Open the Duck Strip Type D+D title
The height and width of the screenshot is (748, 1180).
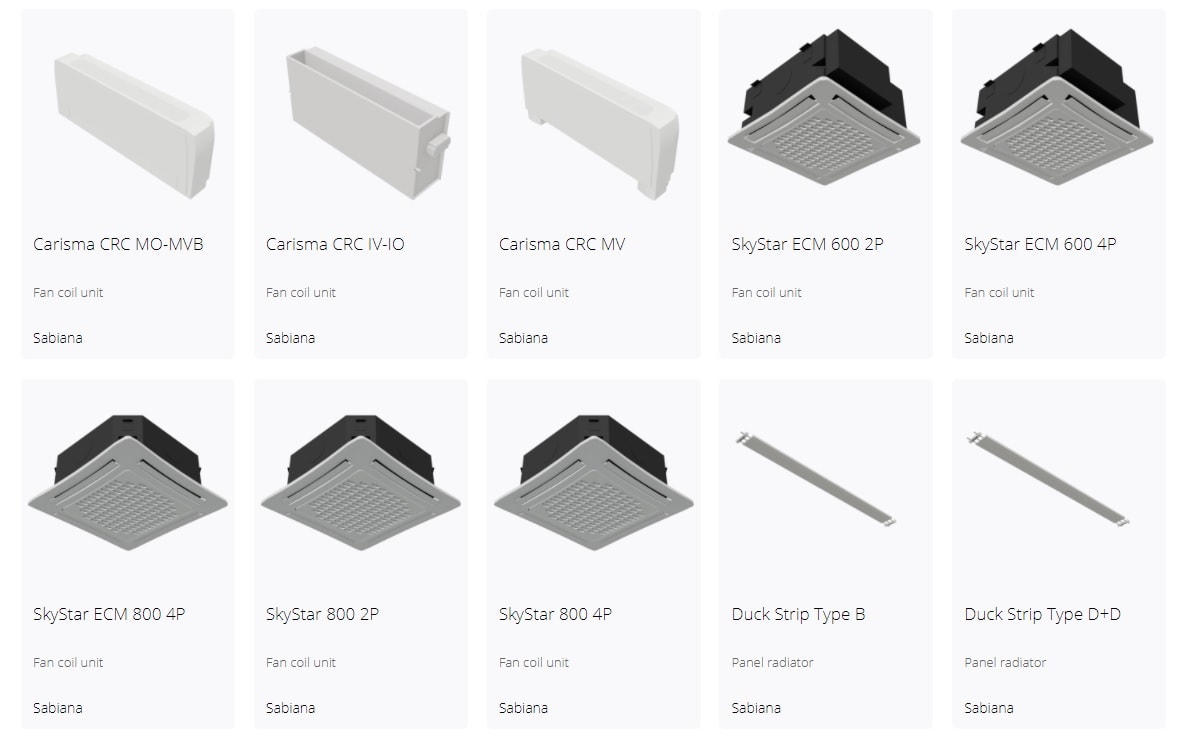pyautogui.click(x=1042, y=615)
